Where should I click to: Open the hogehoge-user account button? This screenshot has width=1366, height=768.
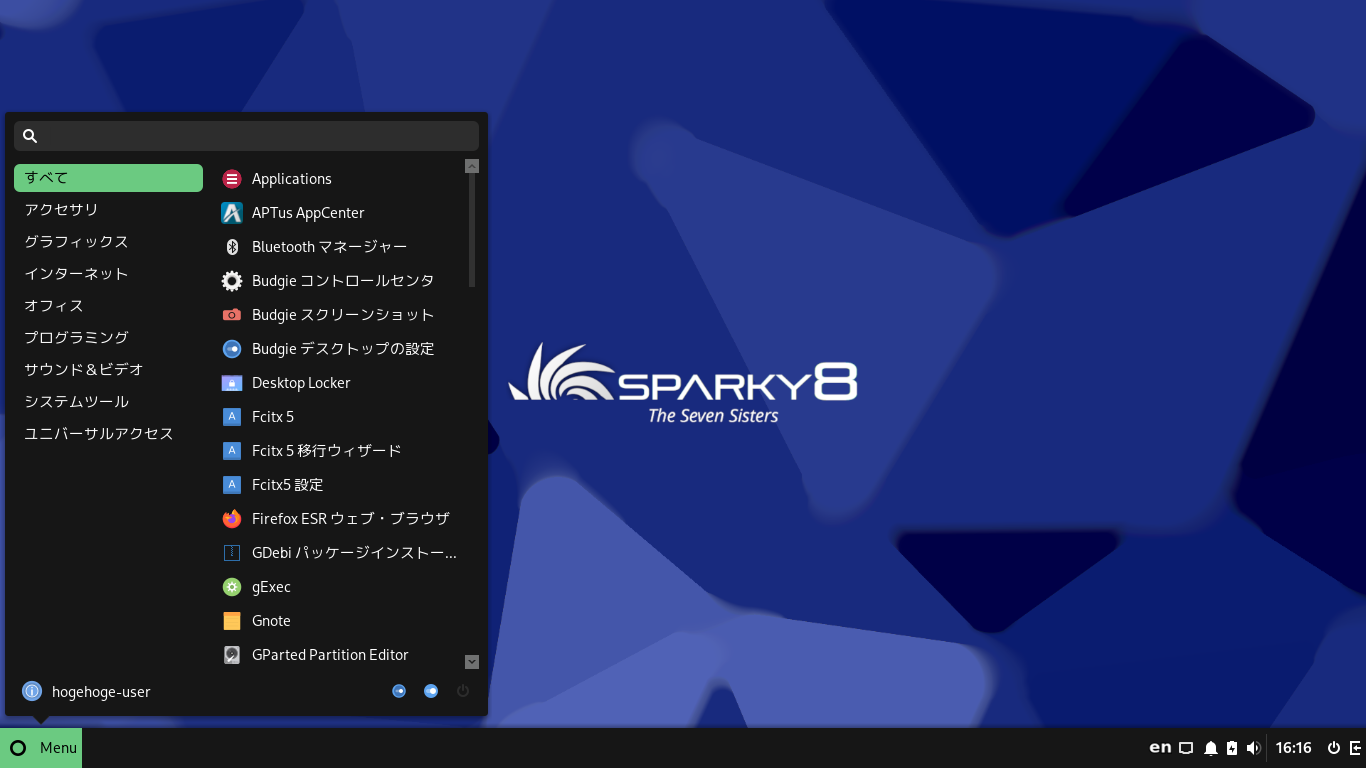(86, 691)
